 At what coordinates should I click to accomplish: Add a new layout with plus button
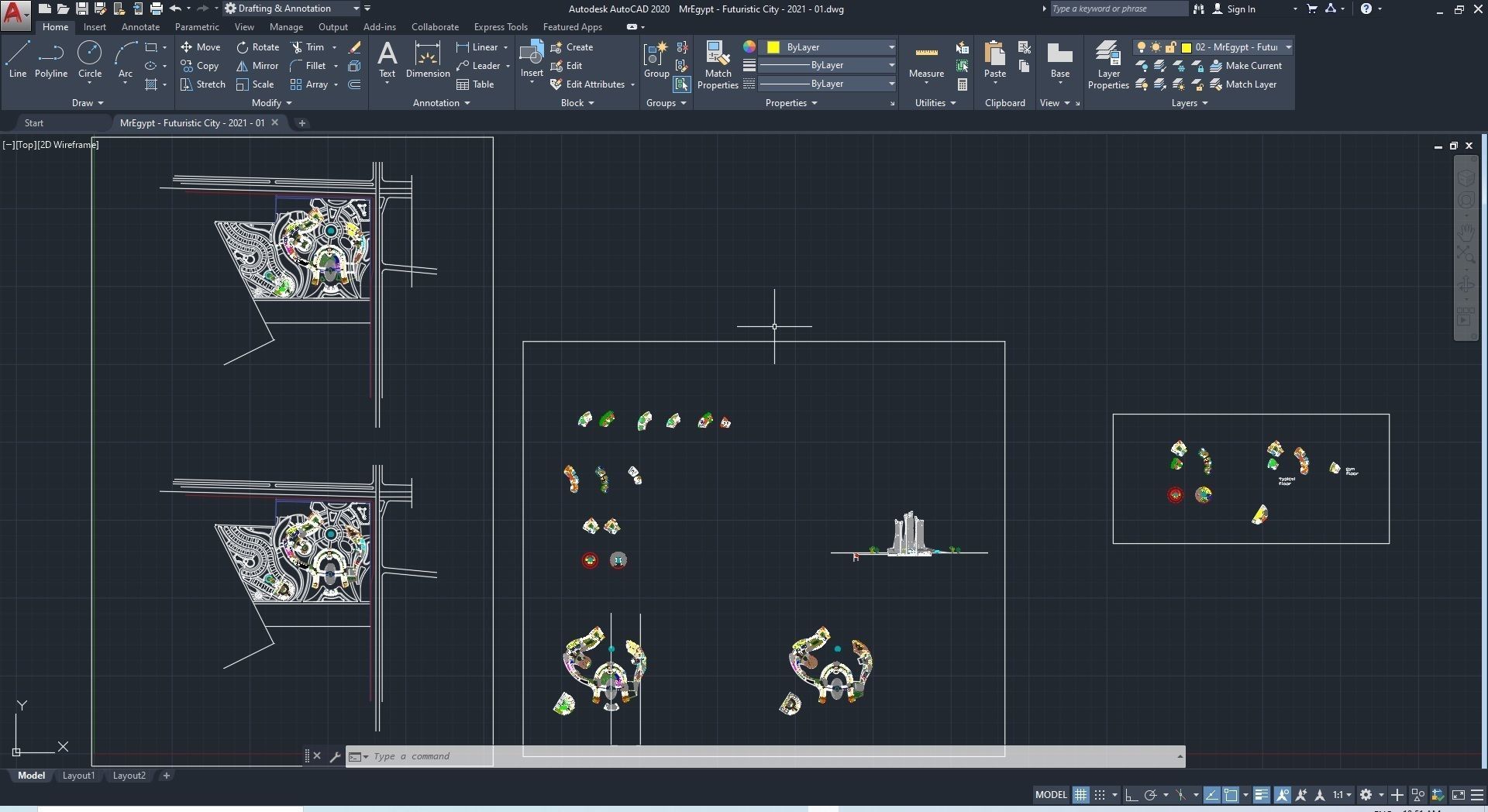pyautogui.click(x=166, y=776)
